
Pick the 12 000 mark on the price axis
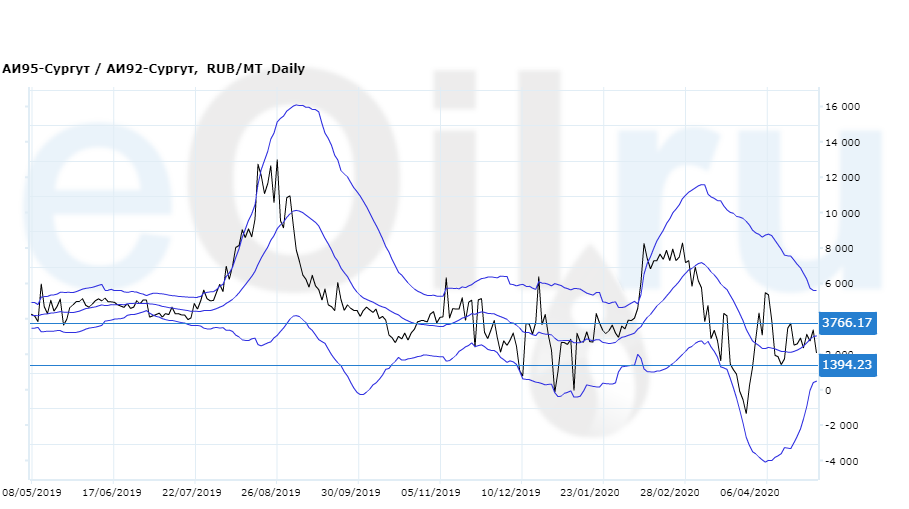(841, 178)
